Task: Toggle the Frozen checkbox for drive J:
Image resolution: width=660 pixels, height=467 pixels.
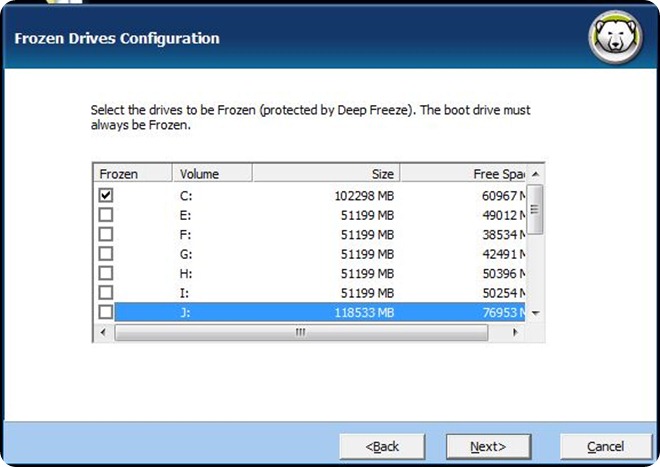Action: 106,312
